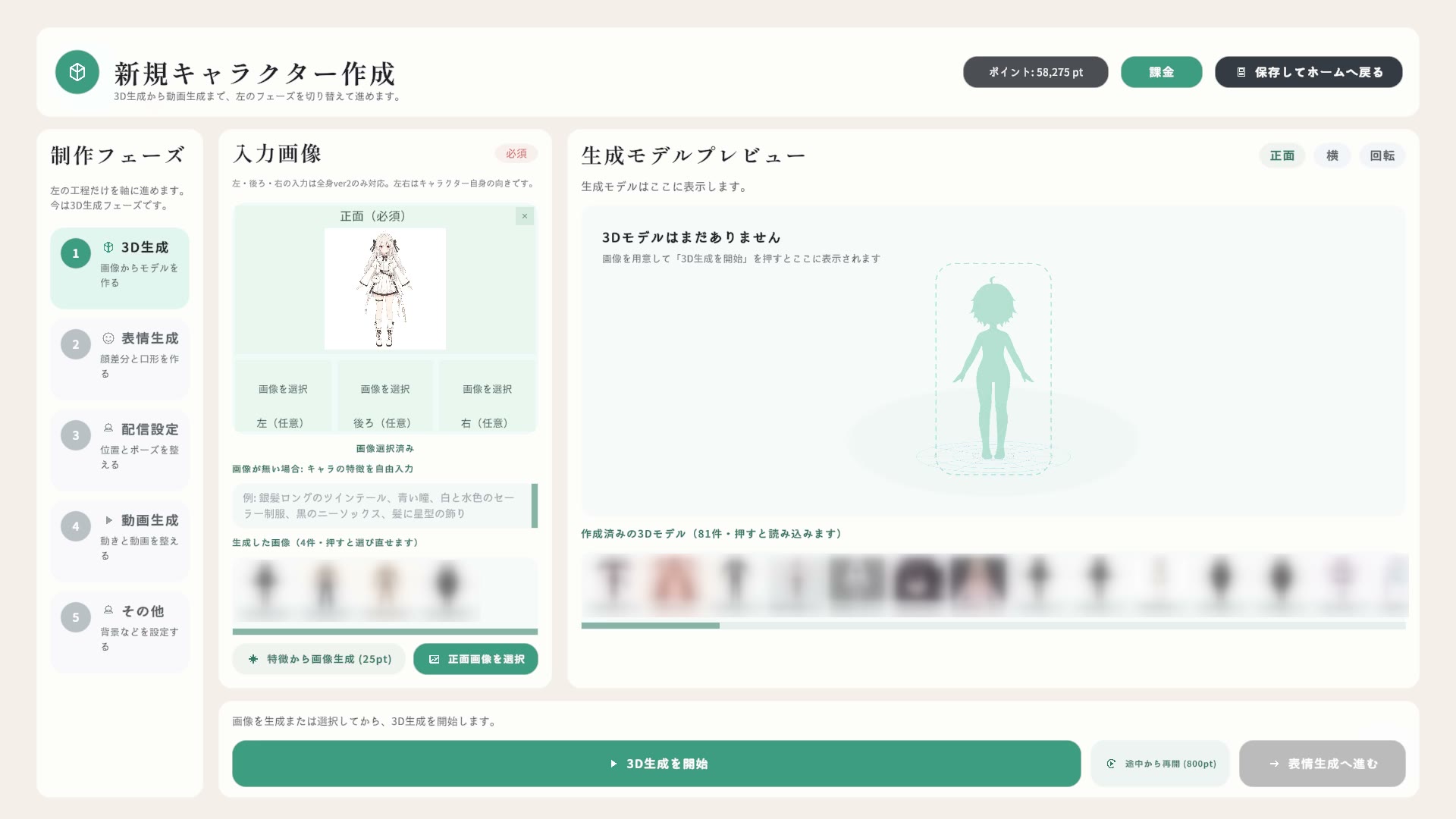Click 保存してホームへ戻る button
The width and height of the screenshot is (1456, 819).
(x=1309, y=72)
